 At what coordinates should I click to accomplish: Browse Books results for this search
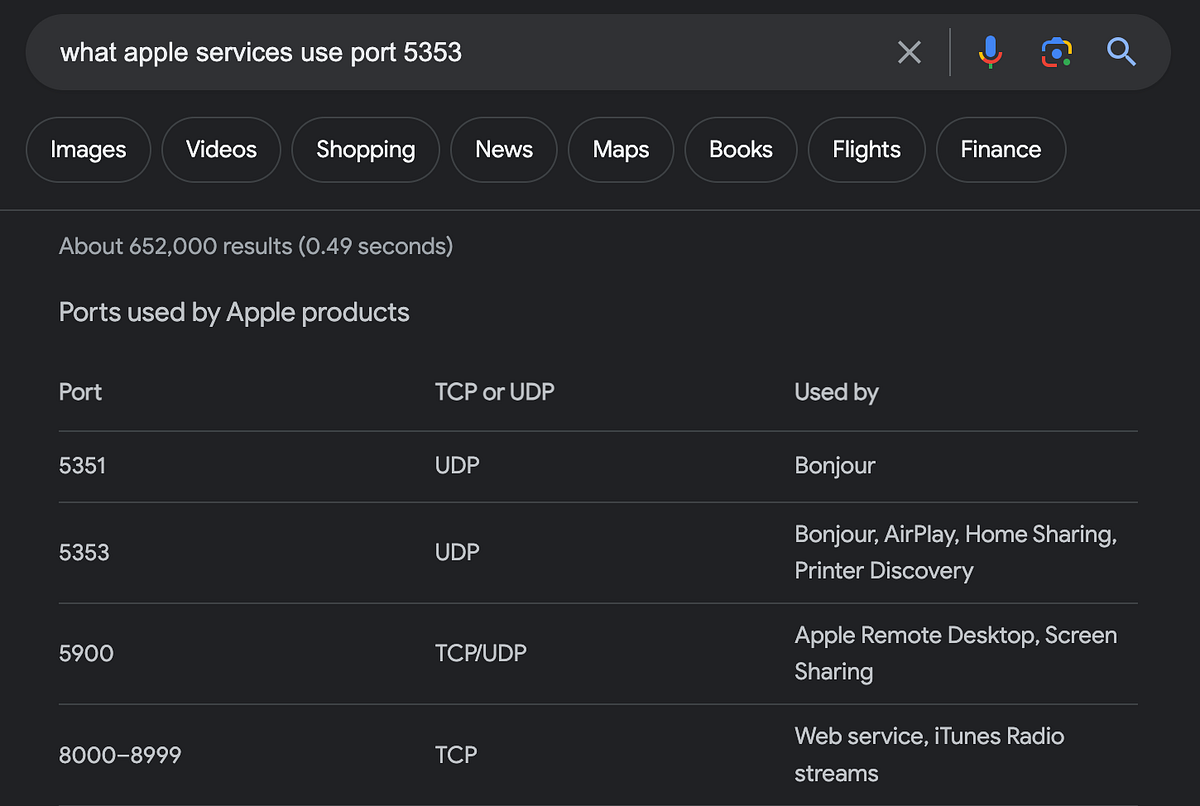tap(740, 149)
